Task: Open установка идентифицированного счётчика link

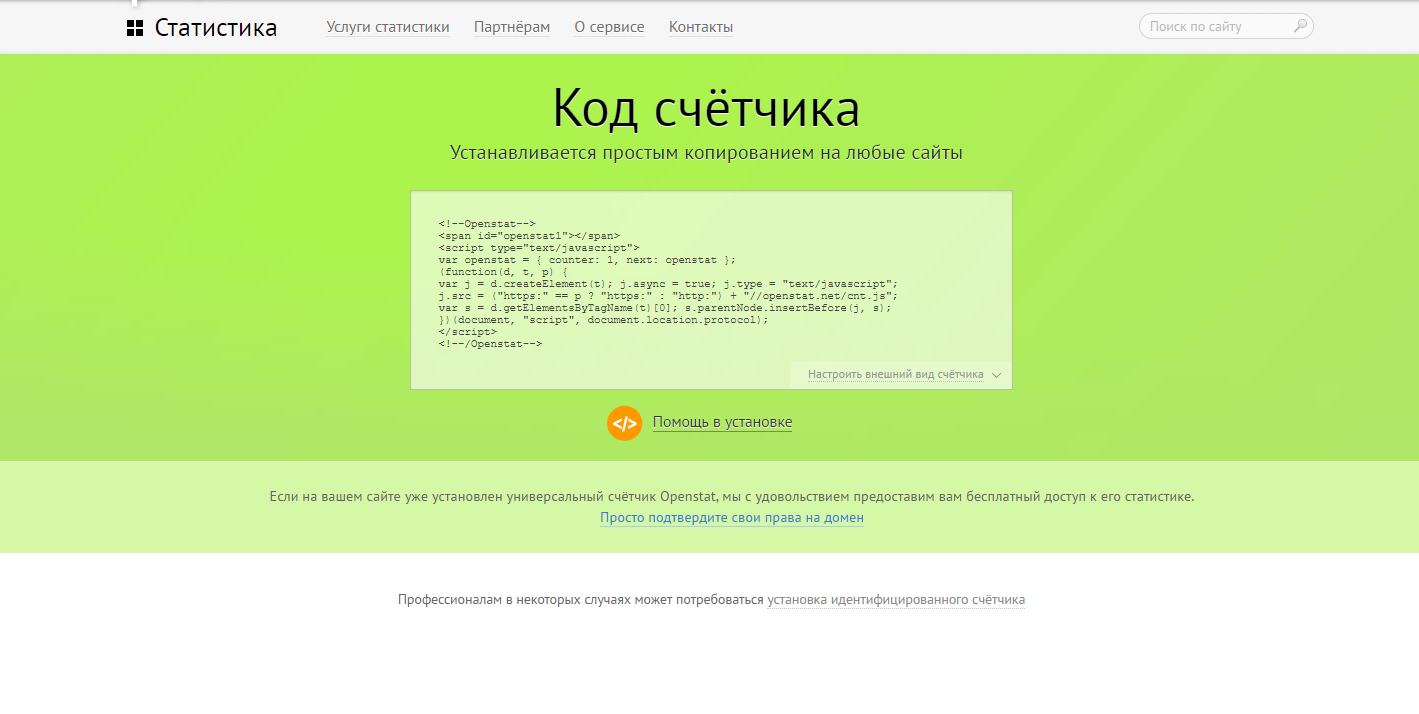Action: pos(894,598)
